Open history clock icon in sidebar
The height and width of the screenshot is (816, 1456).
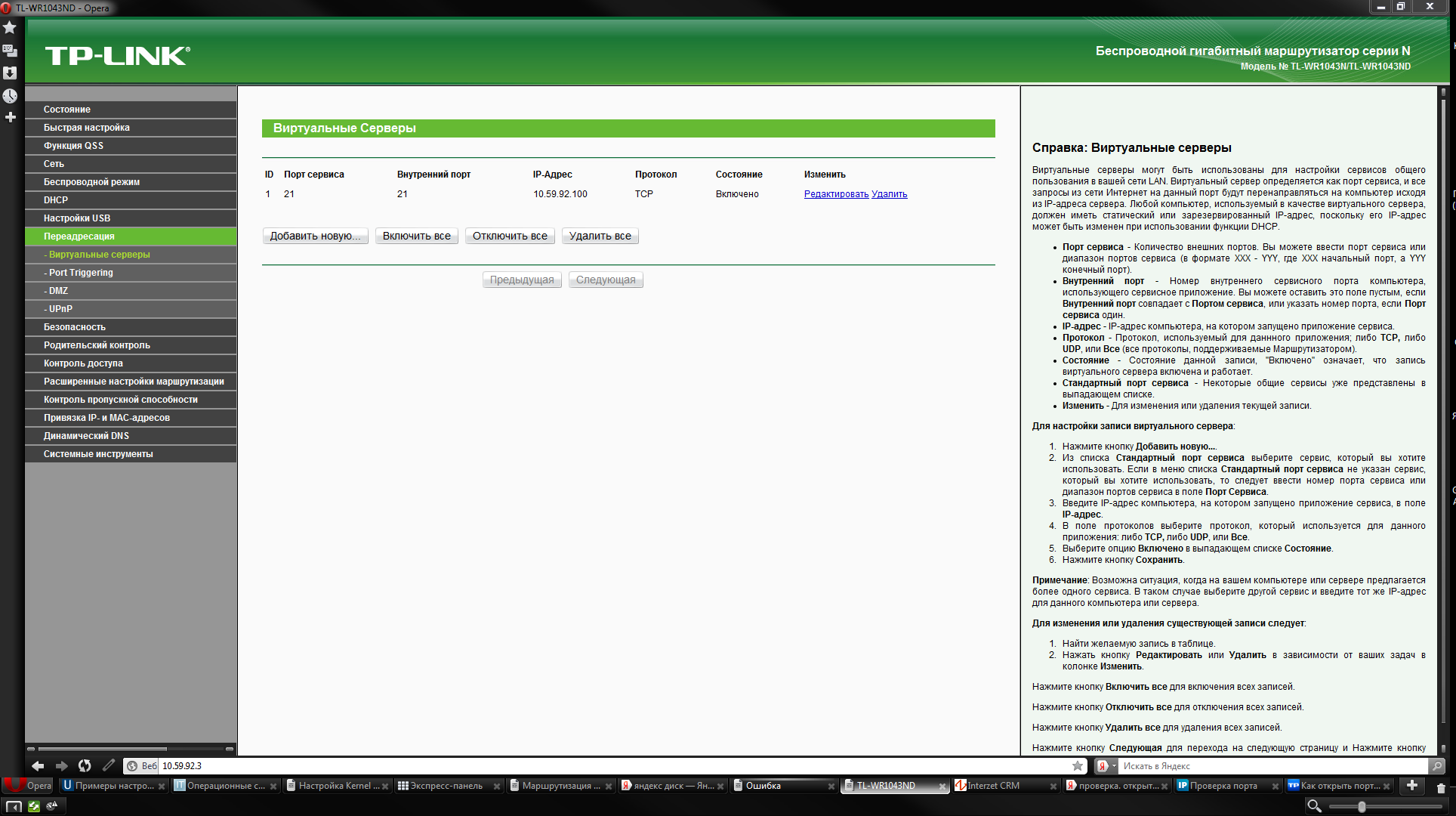tap(10, 96)
